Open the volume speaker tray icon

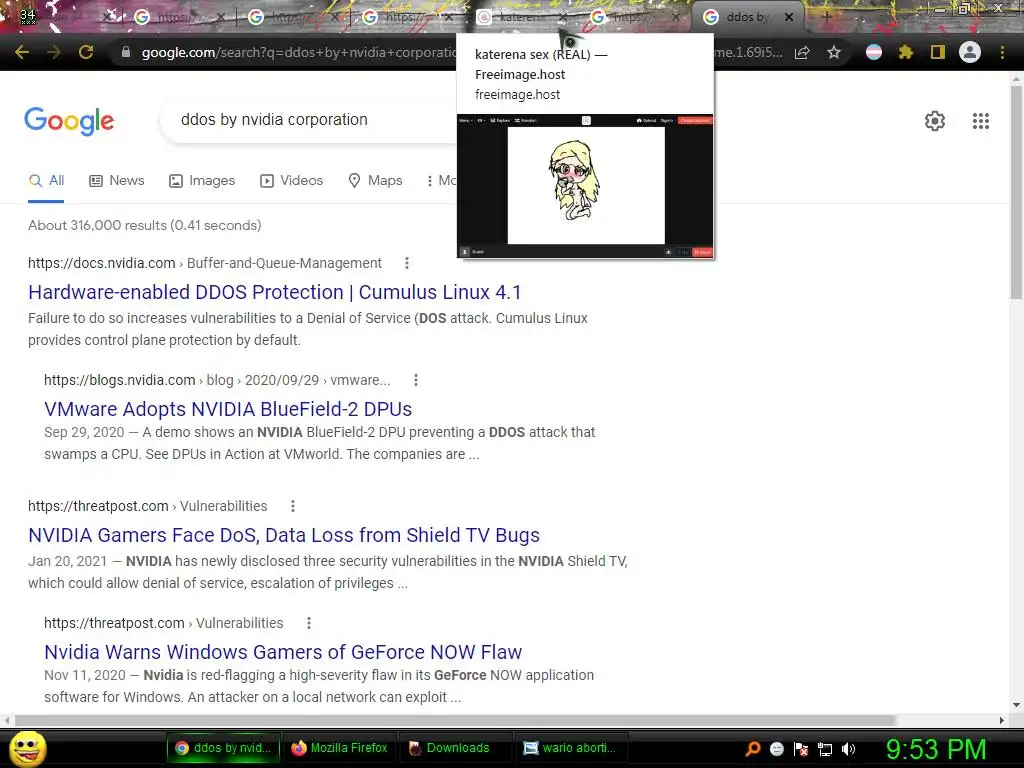(x=848, y=749)
